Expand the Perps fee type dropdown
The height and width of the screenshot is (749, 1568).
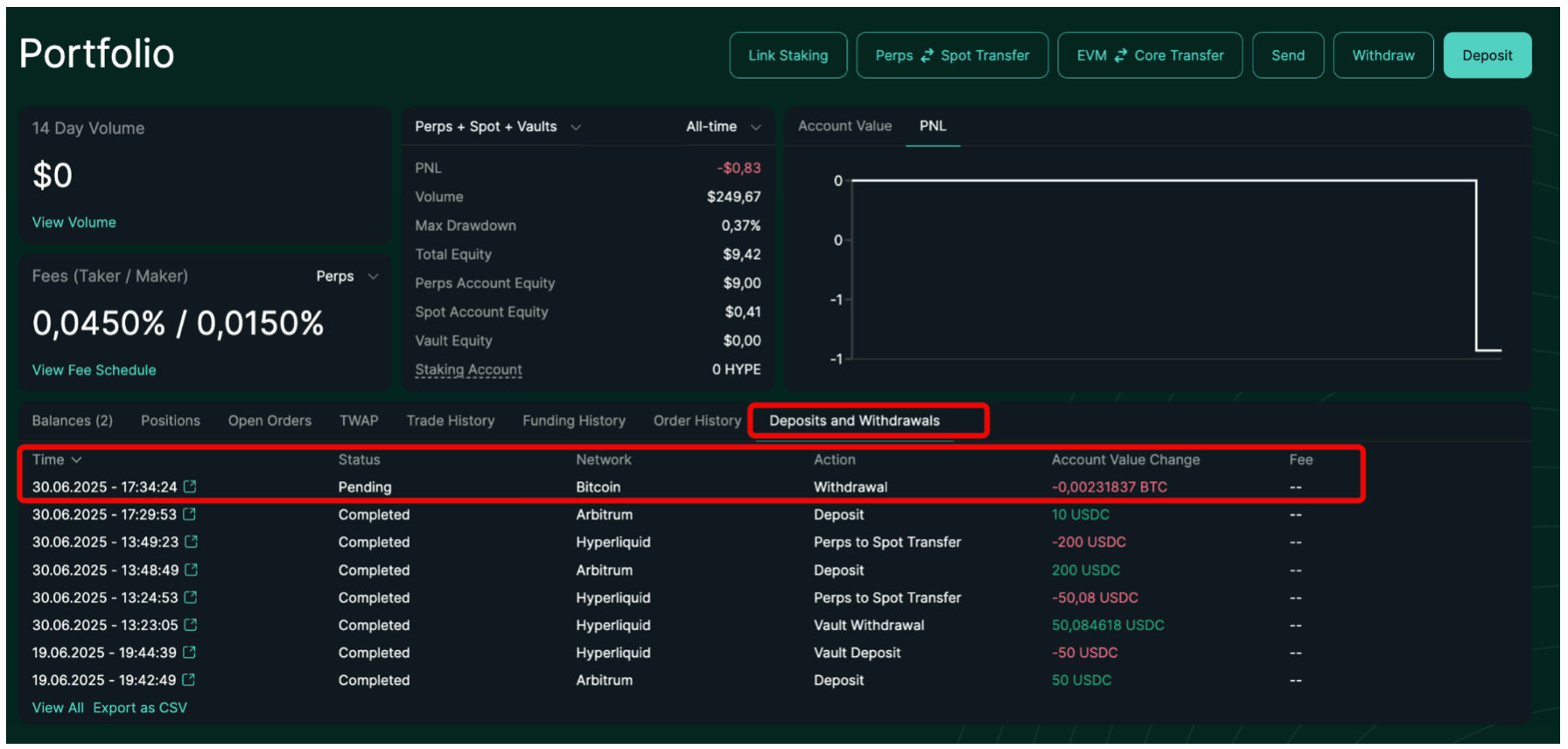click(347, 276)
